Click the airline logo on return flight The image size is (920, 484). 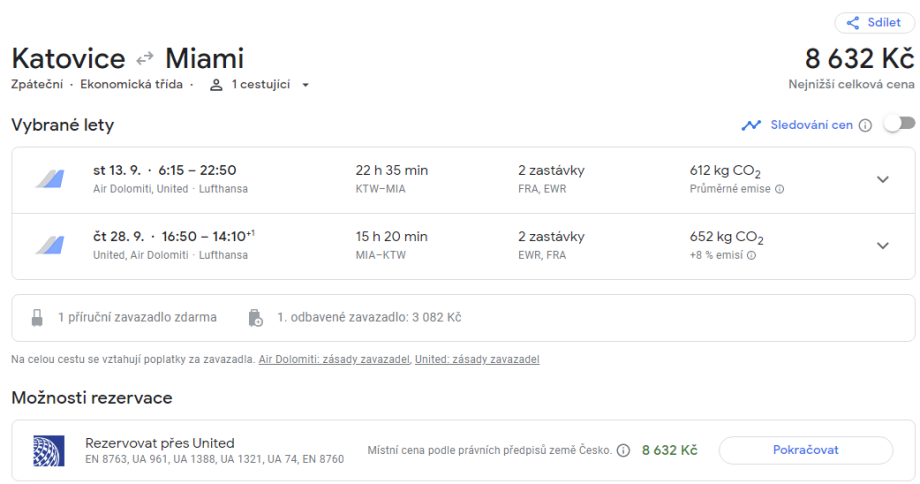(x=49, y=245)
